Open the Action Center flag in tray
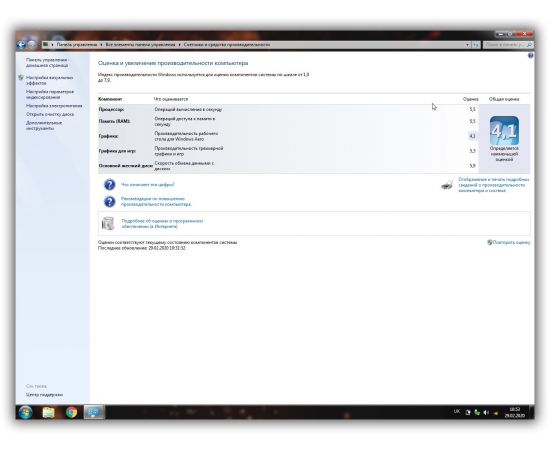This screenshot has width=550, height=450. click(468, 412)
